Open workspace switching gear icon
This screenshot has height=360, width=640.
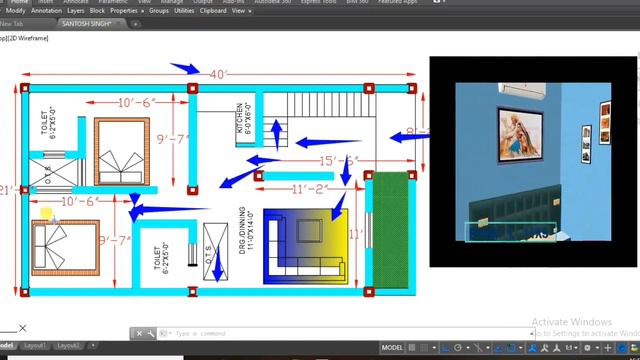pos(587,348)
